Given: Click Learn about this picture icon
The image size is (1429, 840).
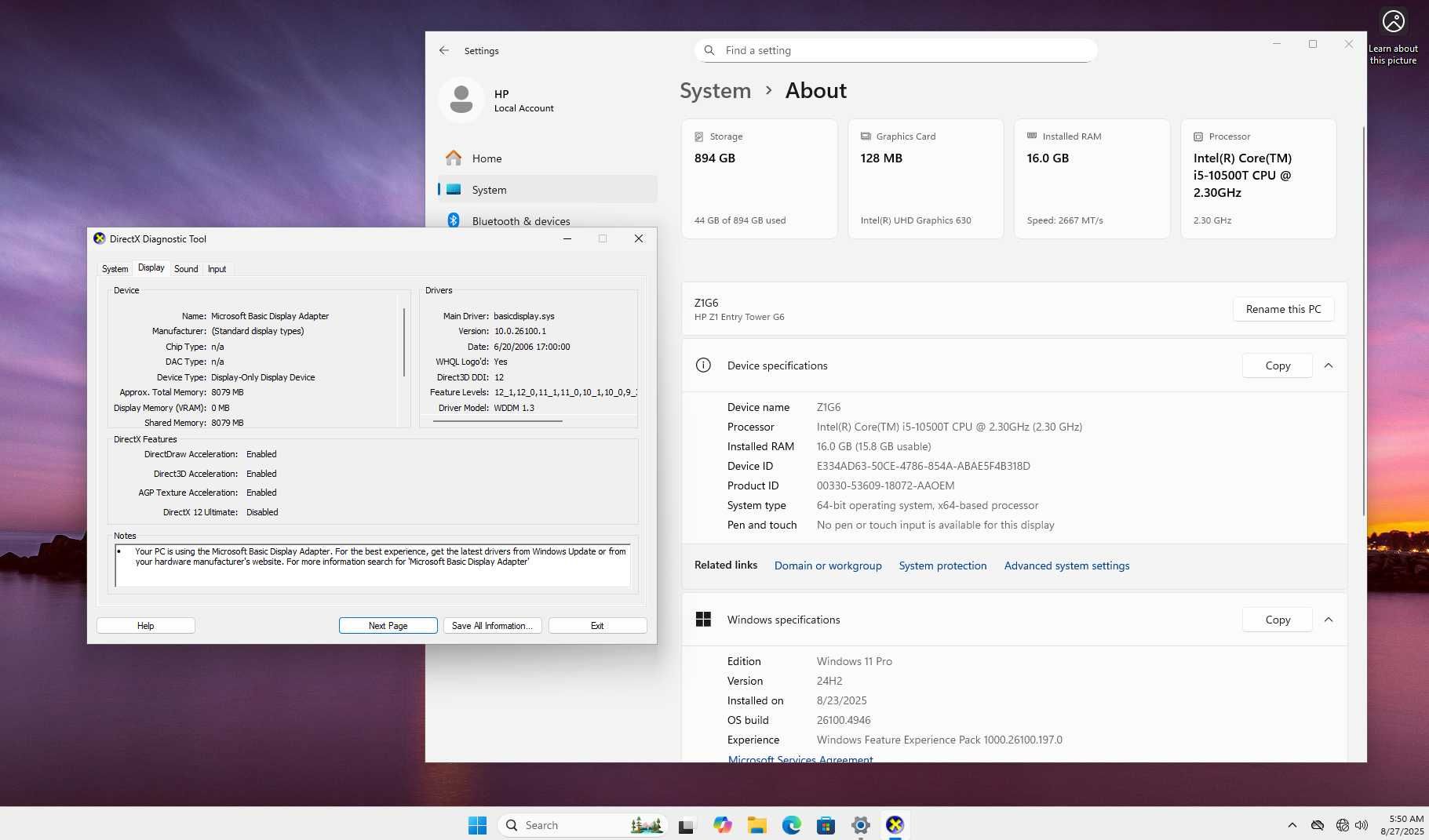Looking at the screenshot, I should coord(1394,21).
